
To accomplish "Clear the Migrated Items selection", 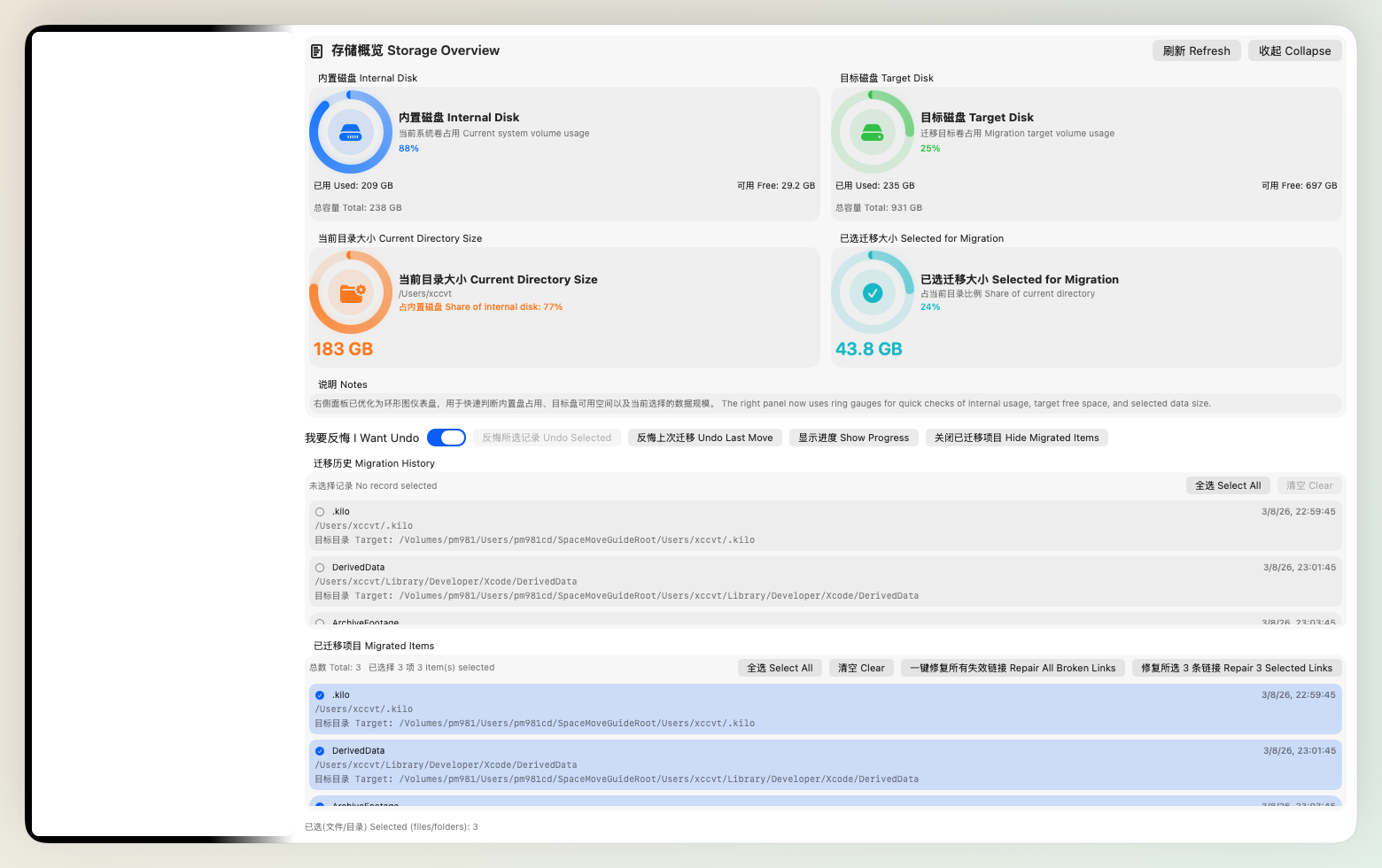I will [860, 667].
